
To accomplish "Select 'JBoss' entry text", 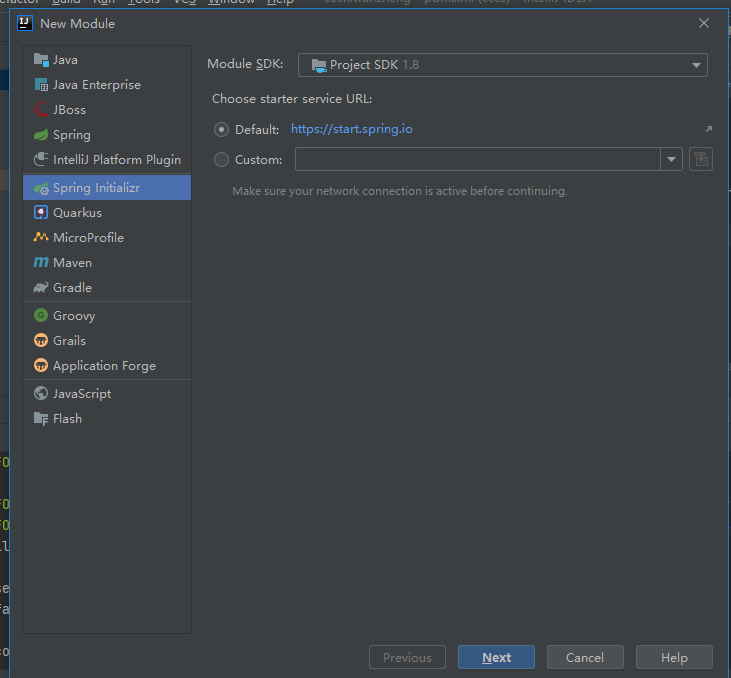I will coord(69,110).
